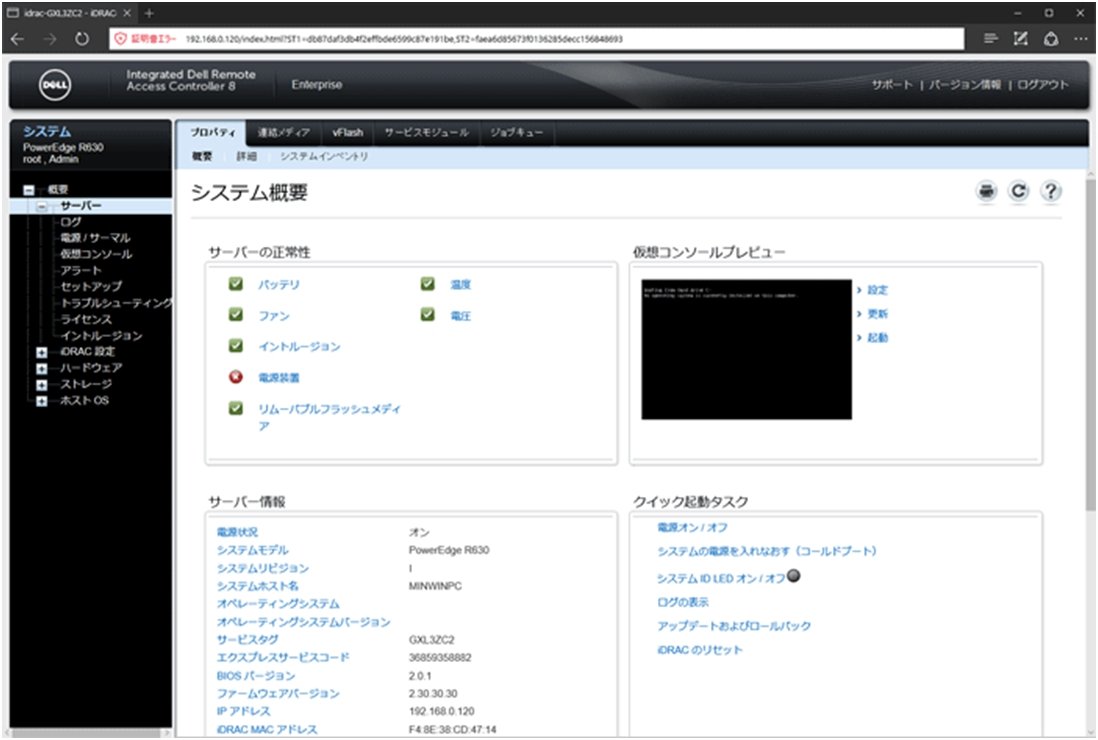The height and width of the screenshot is (740, 1098).
Task: Open virtual console 設定 link
Action: [x=877, y=290]
